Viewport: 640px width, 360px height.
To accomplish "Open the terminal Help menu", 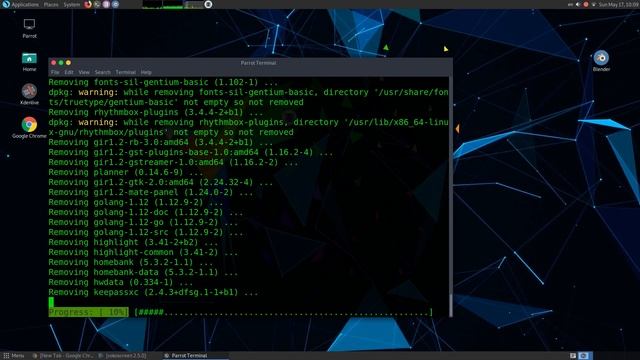I will [146, 72].
